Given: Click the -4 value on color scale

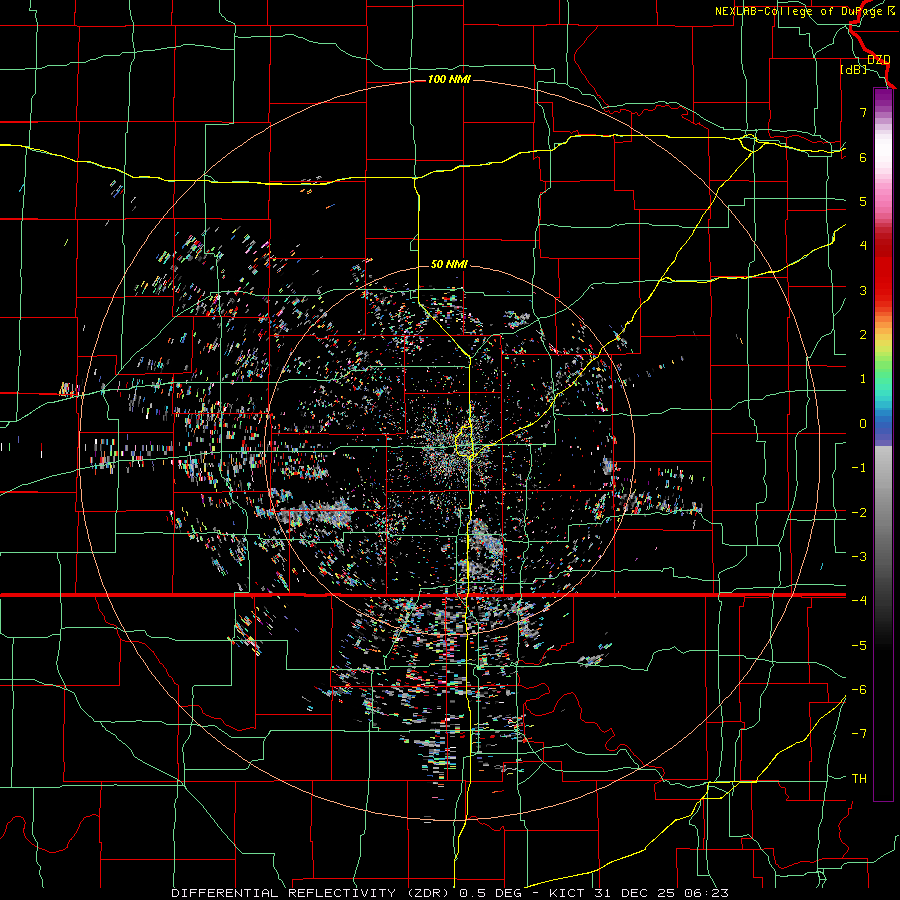Looking at the screenshot, I should pyautogui.click(x=859, y=601).
